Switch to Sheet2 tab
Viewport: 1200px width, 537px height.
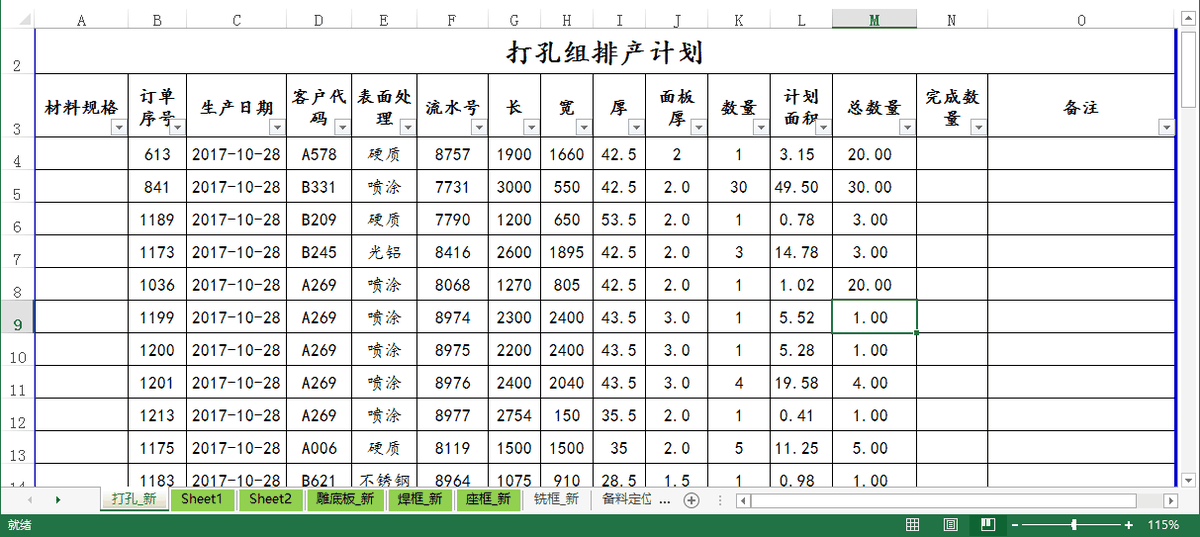pyautogui.click(x=270, y=499)
